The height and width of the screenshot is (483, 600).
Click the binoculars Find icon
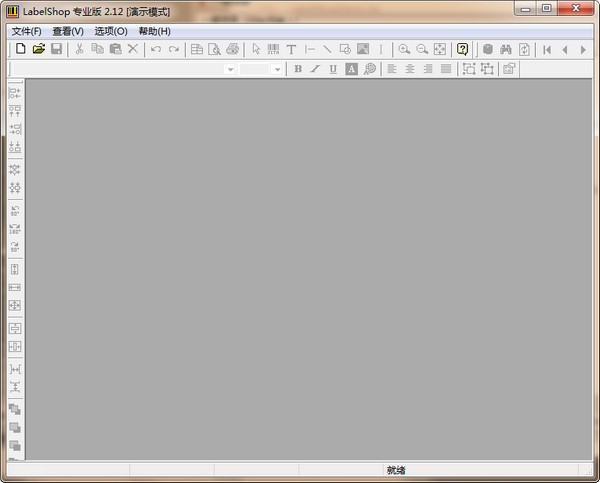pyautogui.click(x=505, y=49)
